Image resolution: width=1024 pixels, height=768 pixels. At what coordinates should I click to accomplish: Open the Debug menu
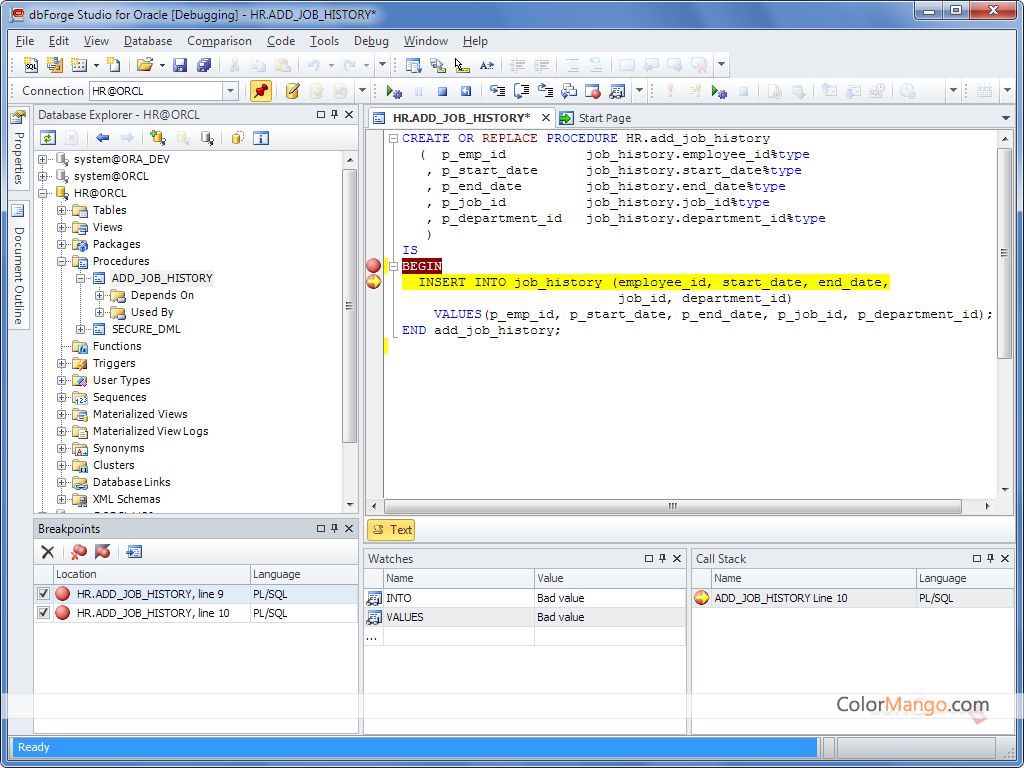(371, 41)
